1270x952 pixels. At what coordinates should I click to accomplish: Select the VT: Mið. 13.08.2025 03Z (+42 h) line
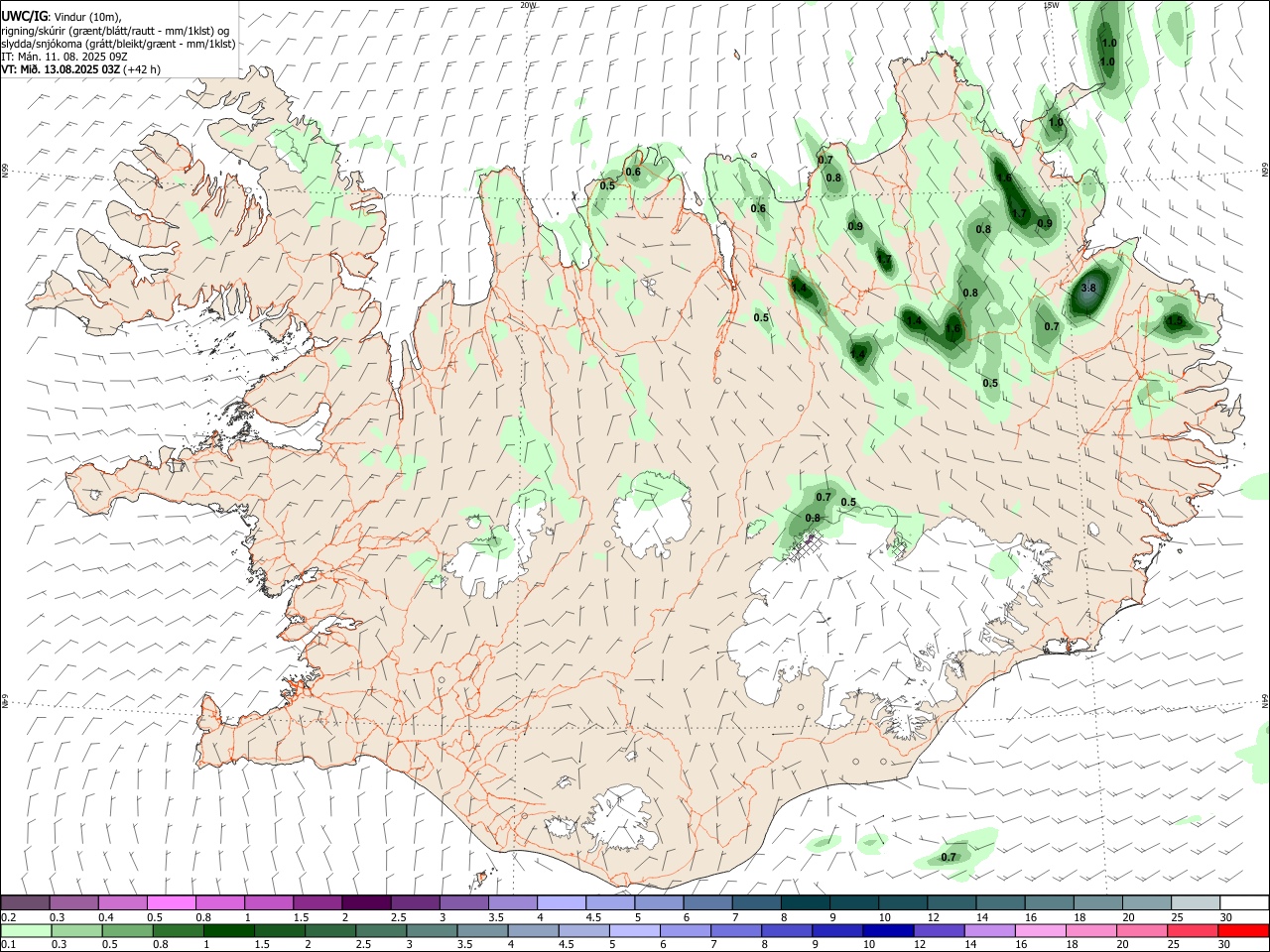[81, 69]
